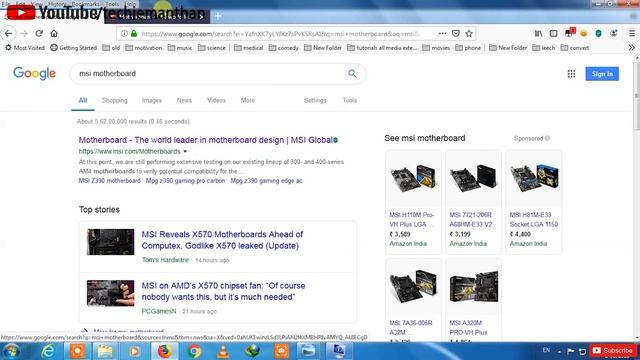Image resolution: width=640 pixels, height=360 pixels.
Task: Click the Pocket save icon in address bar
Action: click(x=456, y=33)
